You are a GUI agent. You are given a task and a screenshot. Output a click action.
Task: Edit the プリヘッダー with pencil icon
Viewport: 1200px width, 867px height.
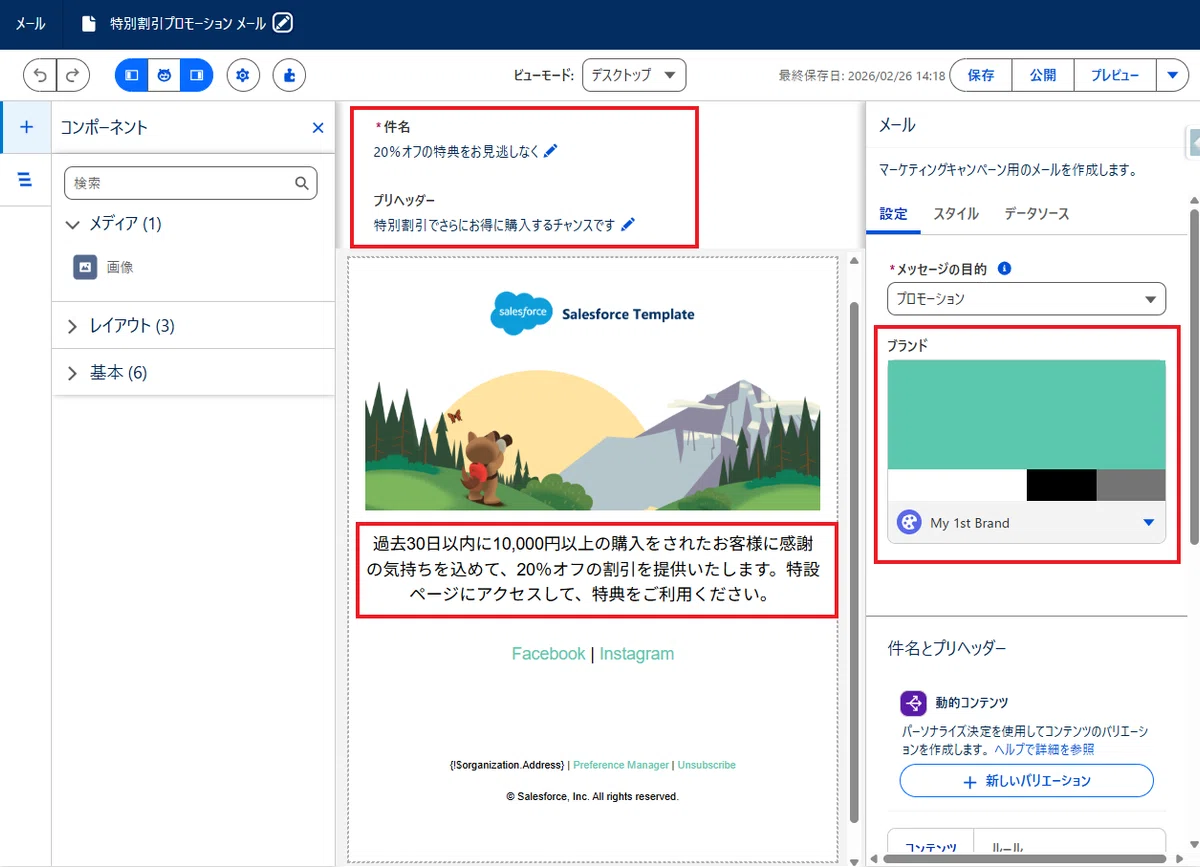(627, 225)
